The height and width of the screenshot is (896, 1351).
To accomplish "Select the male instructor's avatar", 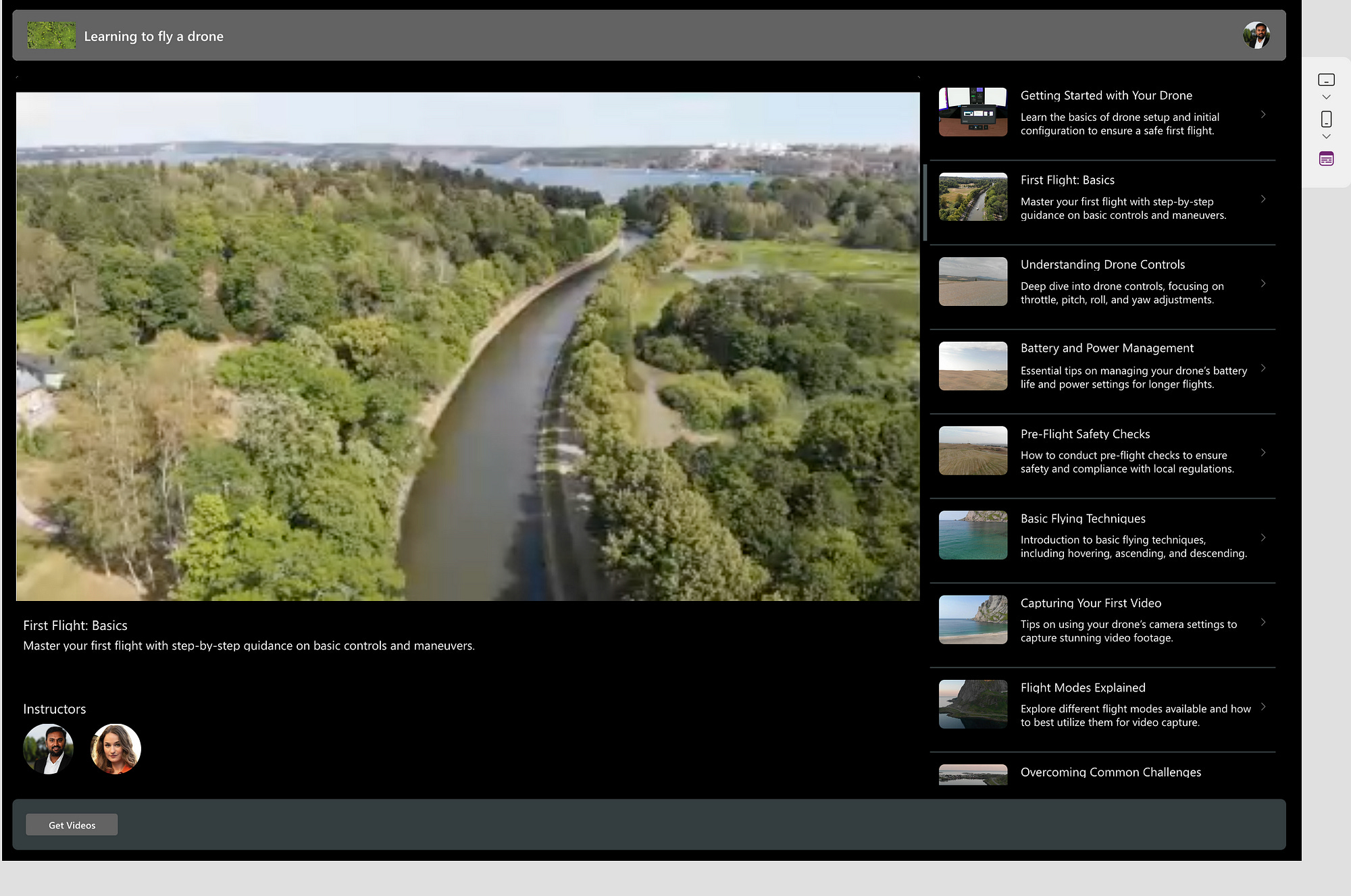I will pyautogui.click(x=48, y=749).
